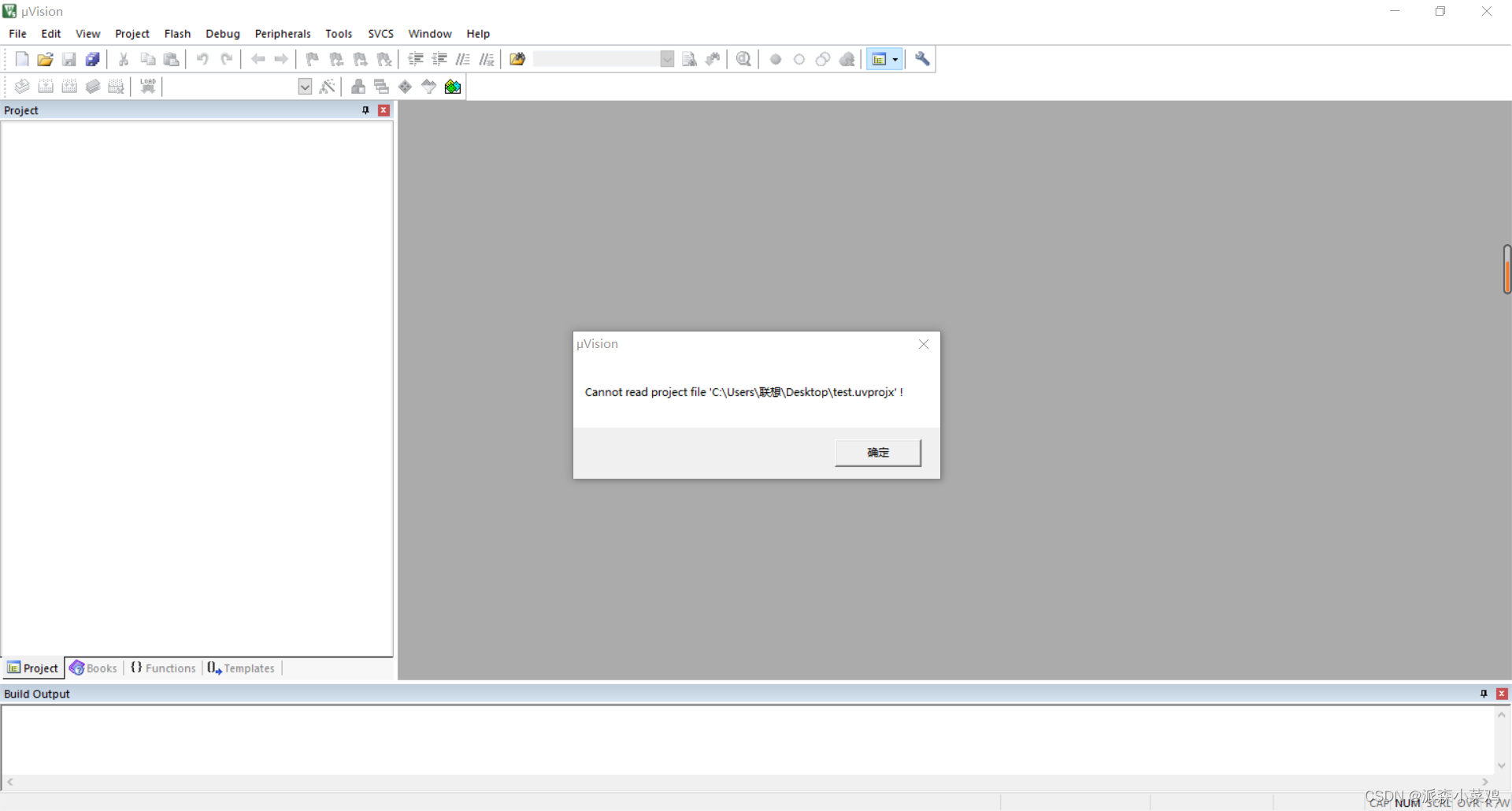Toggle the Project window view button
The width and height of the screenshot is (1512, 811).
click(879, 59)
